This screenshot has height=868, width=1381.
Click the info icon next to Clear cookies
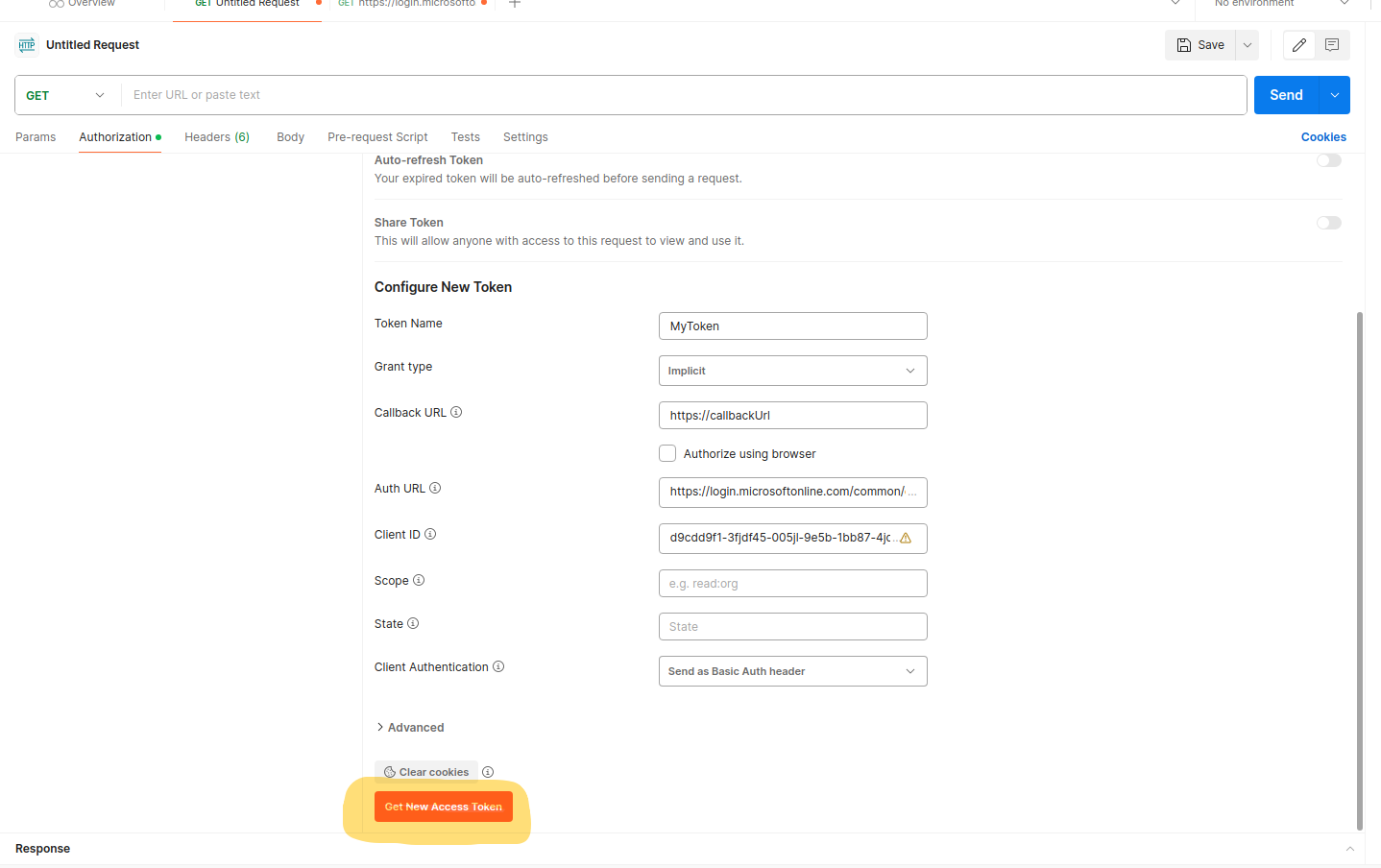488,771
